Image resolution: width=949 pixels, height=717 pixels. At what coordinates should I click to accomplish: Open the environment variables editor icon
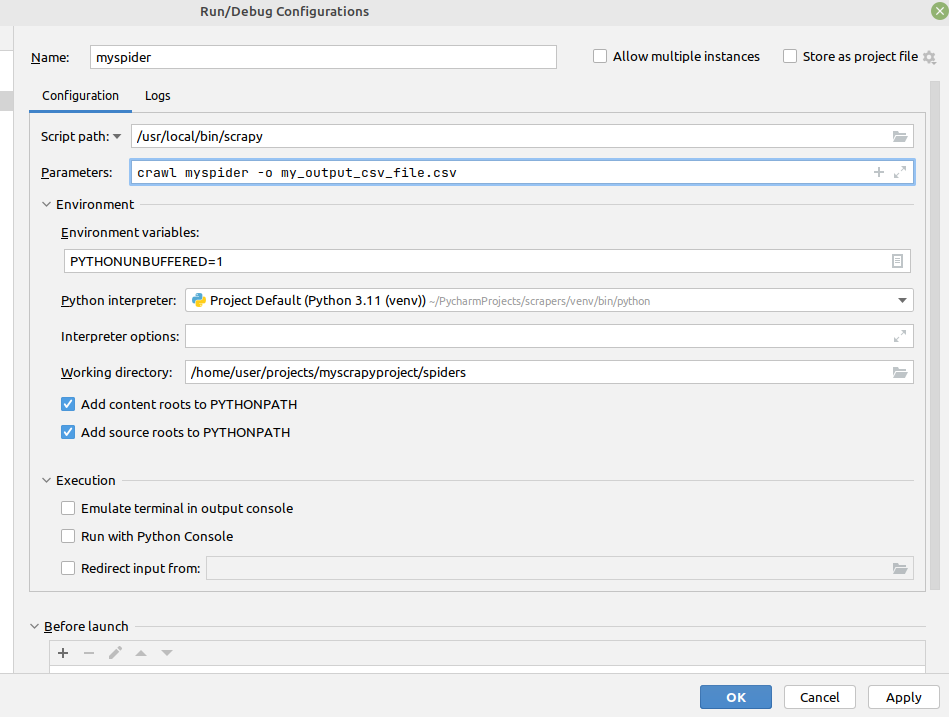(x=897, y=261)
